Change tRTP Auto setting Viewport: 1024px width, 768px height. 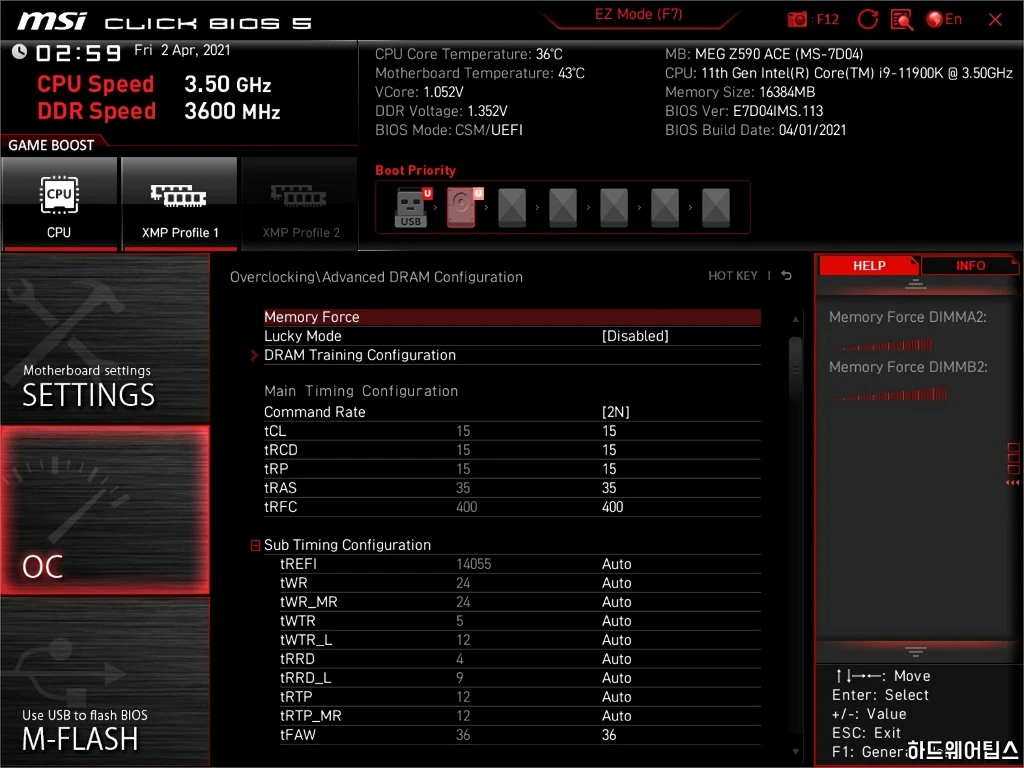click(x=616, y=696)
